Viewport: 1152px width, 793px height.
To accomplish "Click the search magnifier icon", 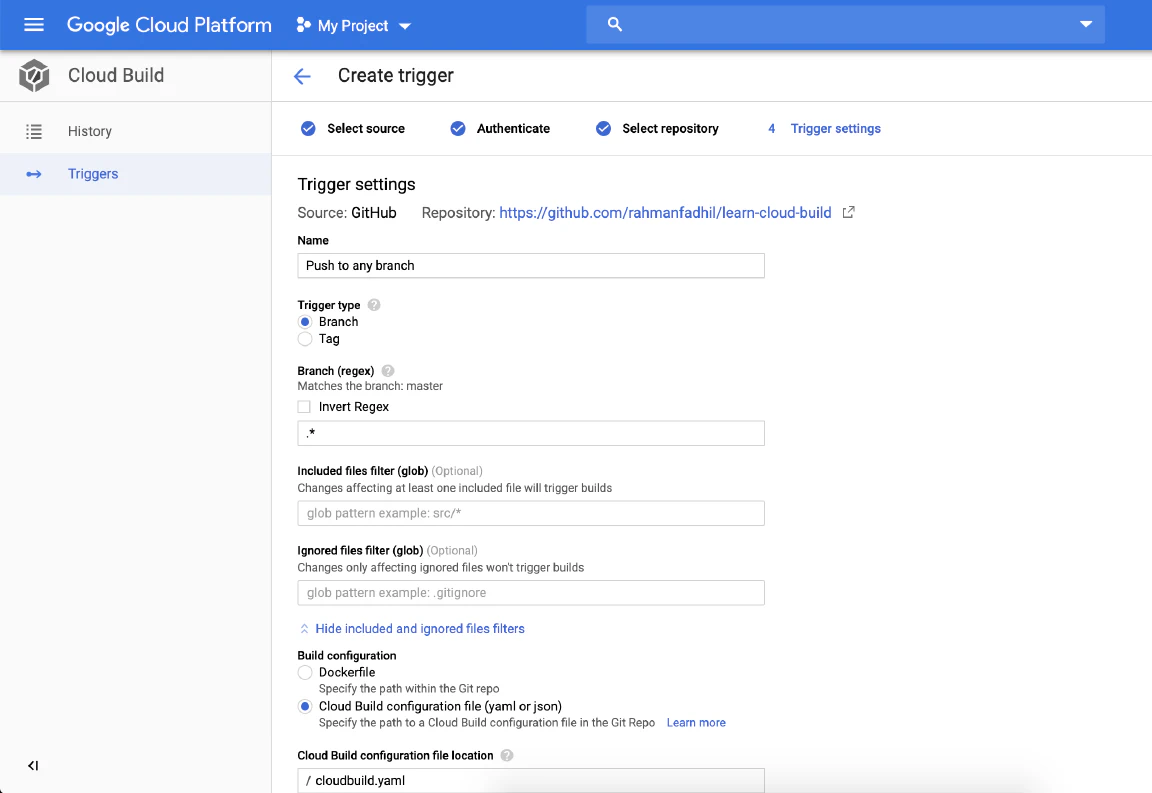I will pyautogui.click(x=615, y=25).
